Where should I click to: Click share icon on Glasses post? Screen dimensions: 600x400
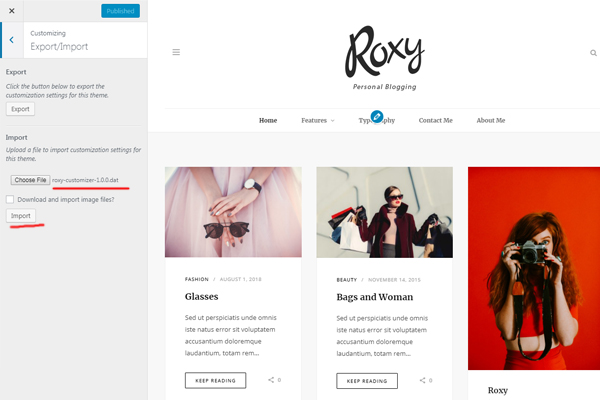tap(271, 380)
